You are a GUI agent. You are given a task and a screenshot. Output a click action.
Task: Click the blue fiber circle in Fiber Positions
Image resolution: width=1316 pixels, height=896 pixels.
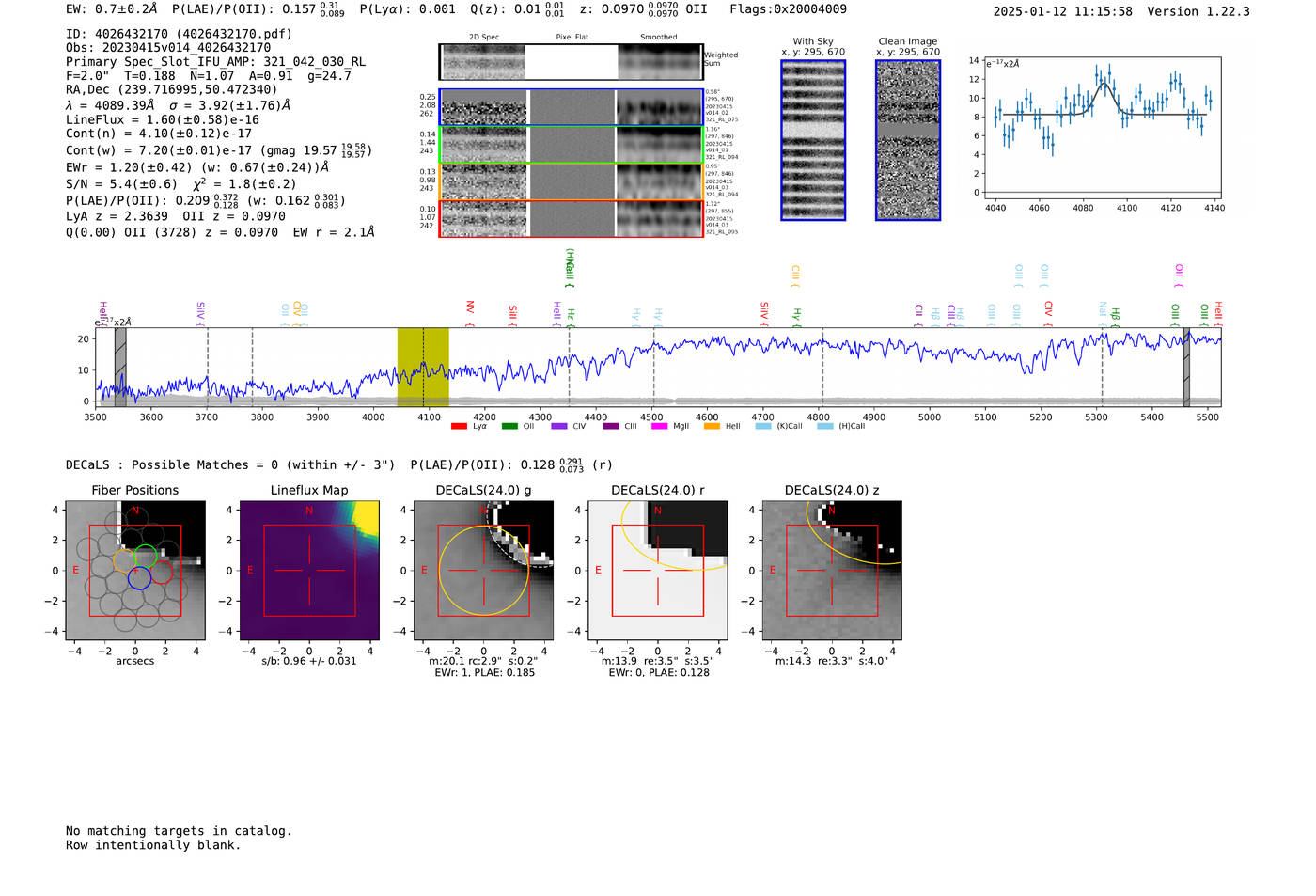(139, 578)
